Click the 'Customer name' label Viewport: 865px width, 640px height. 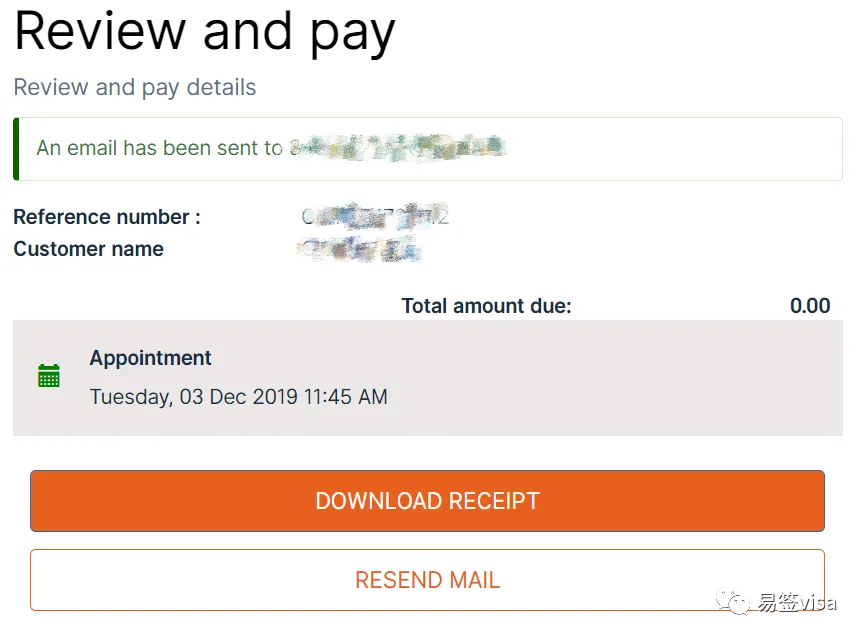tap(88, 249)
